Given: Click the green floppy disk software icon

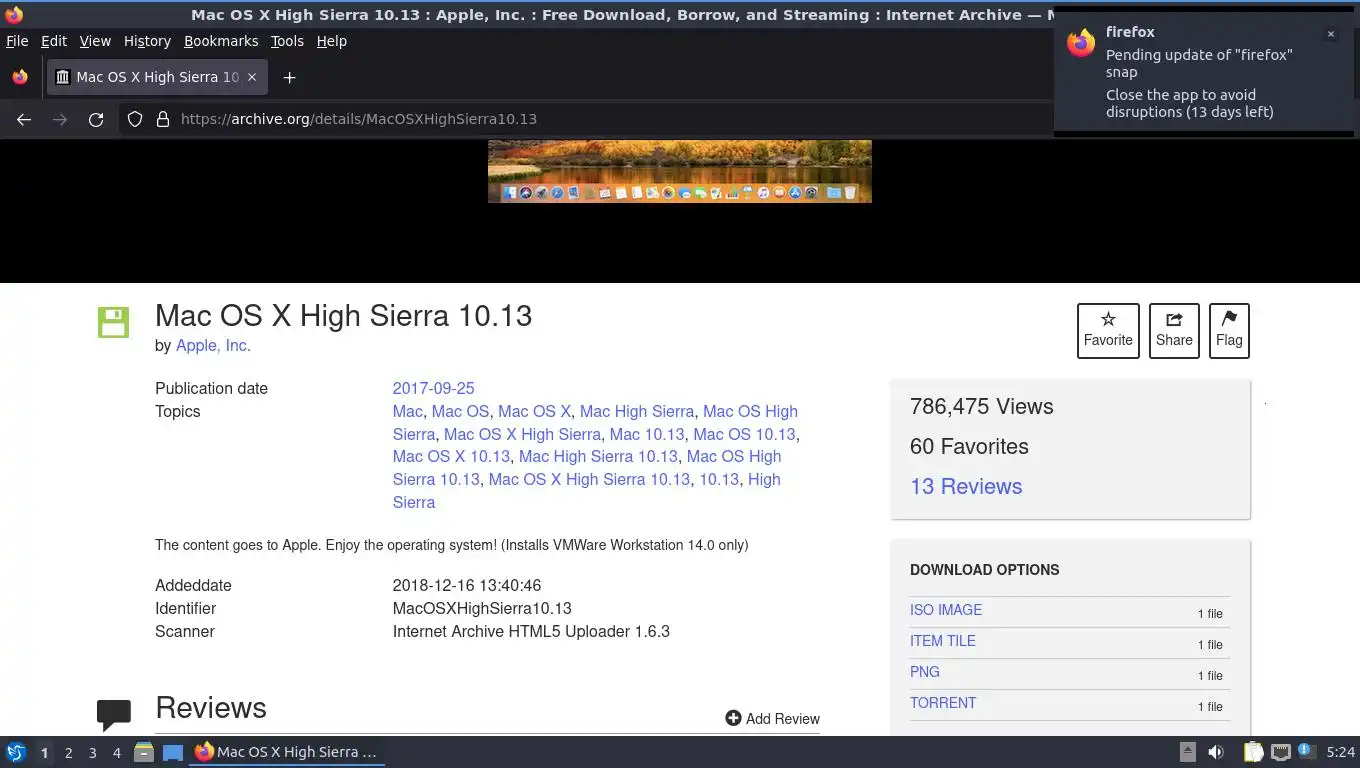Looking at the screenshot, I should (x=113, y=322).
